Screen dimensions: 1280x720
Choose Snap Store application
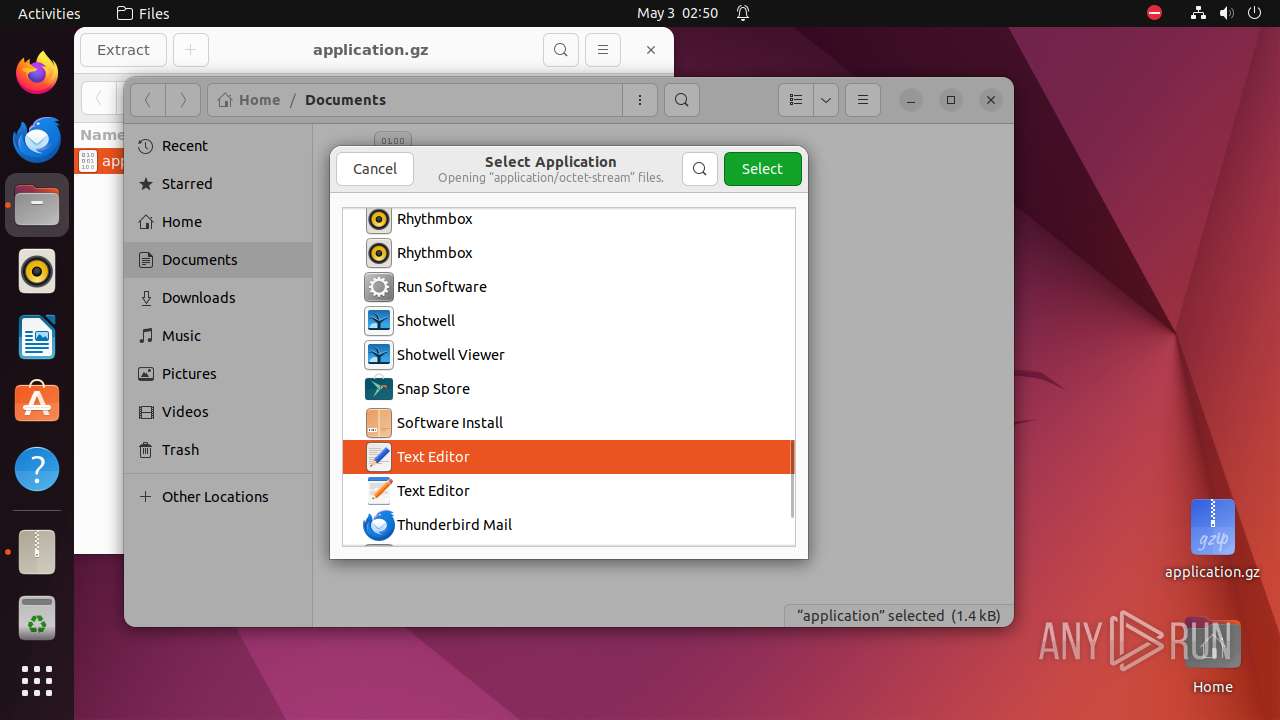click(x=568, y=389)
